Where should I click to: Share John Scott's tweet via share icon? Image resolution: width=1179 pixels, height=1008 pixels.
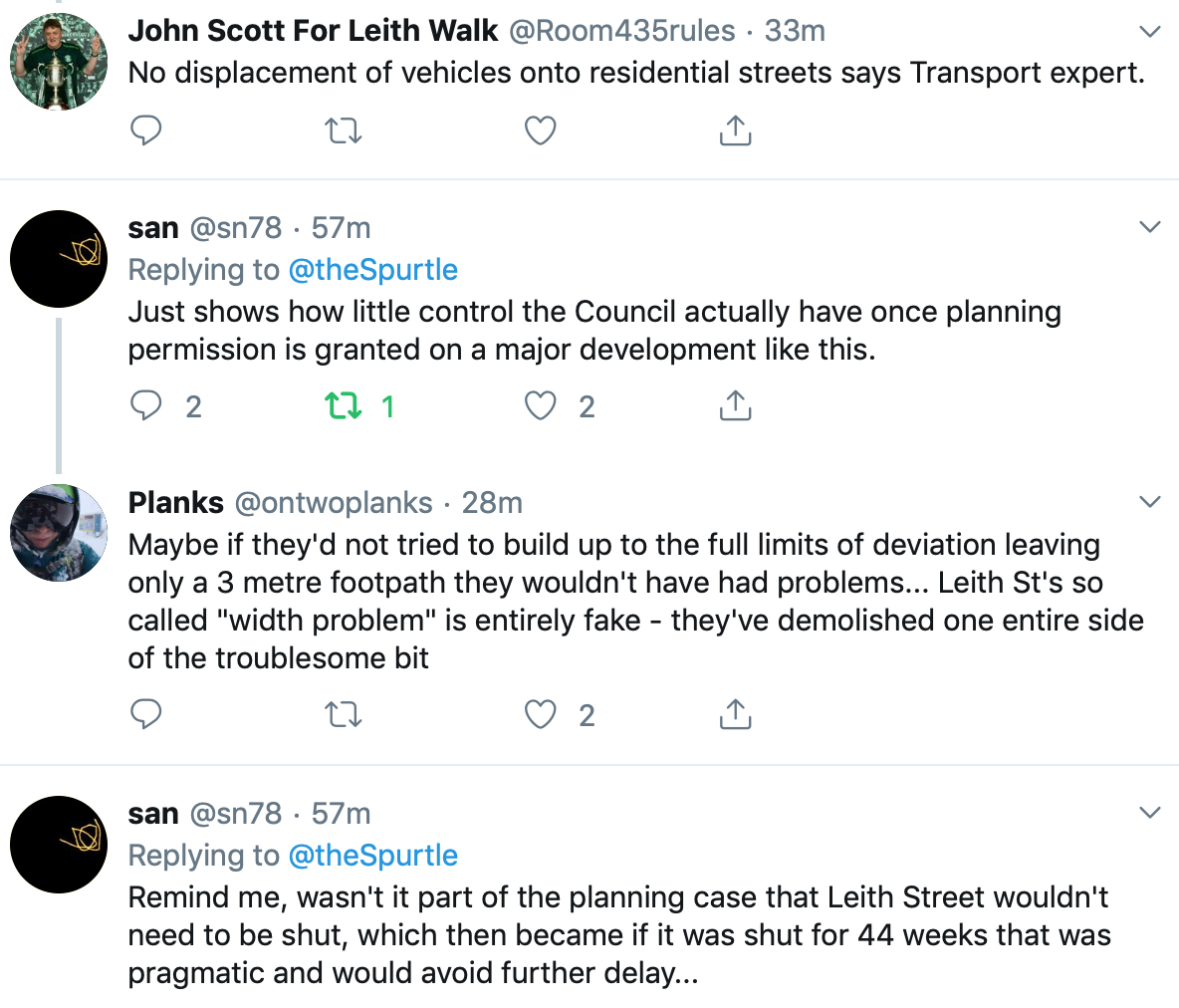tap(735, 130)
